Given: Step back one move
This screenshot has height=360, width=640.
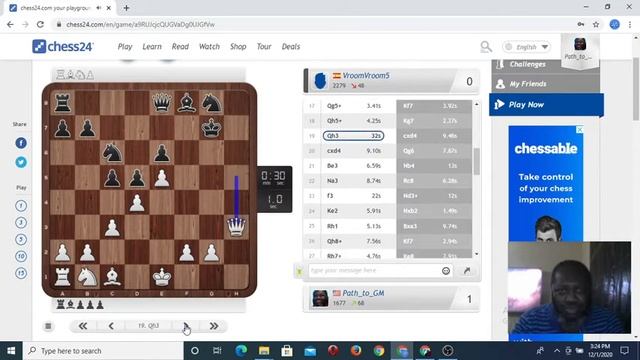Looking at the screenshot, I should (111, 326).
